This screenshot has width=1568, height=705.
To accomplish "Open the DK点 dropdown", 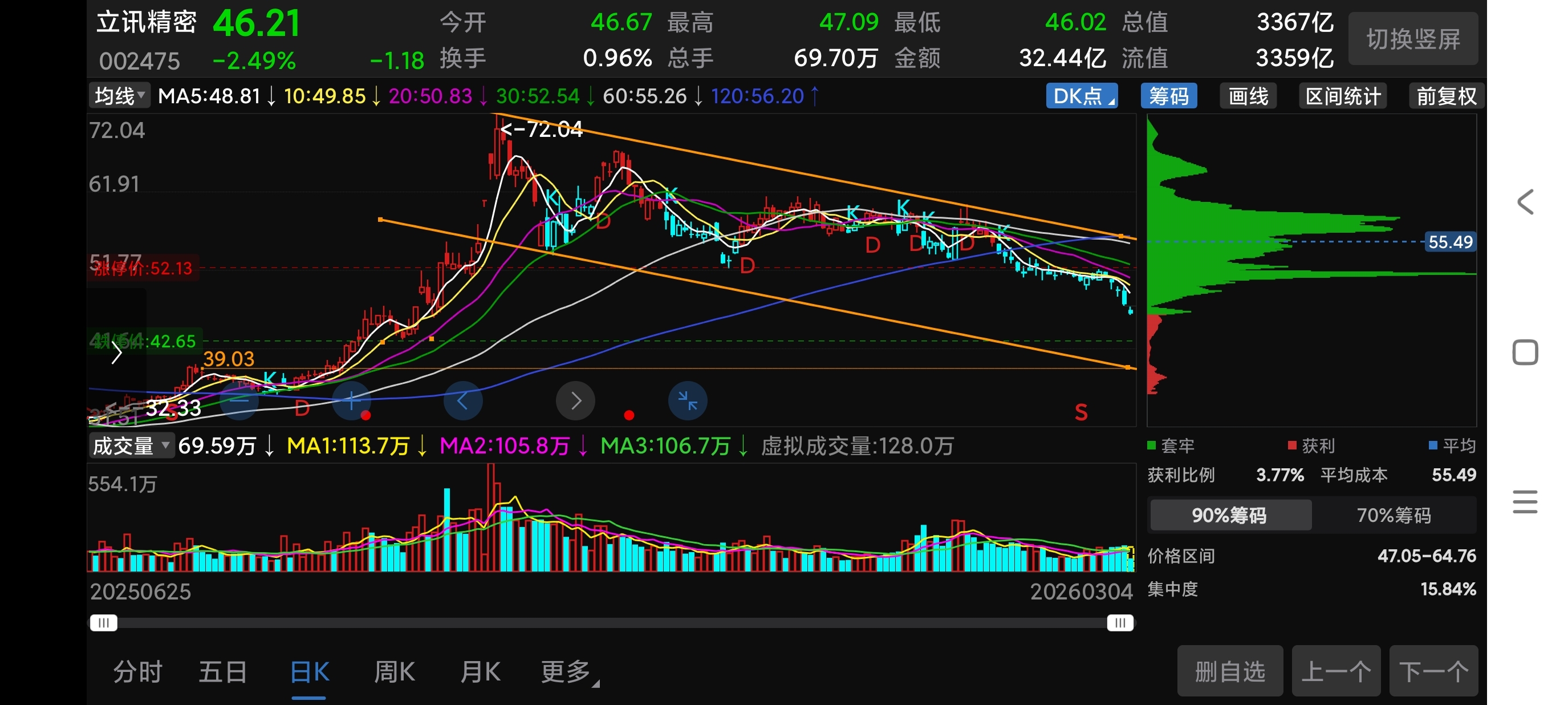I will [1082, 96].
